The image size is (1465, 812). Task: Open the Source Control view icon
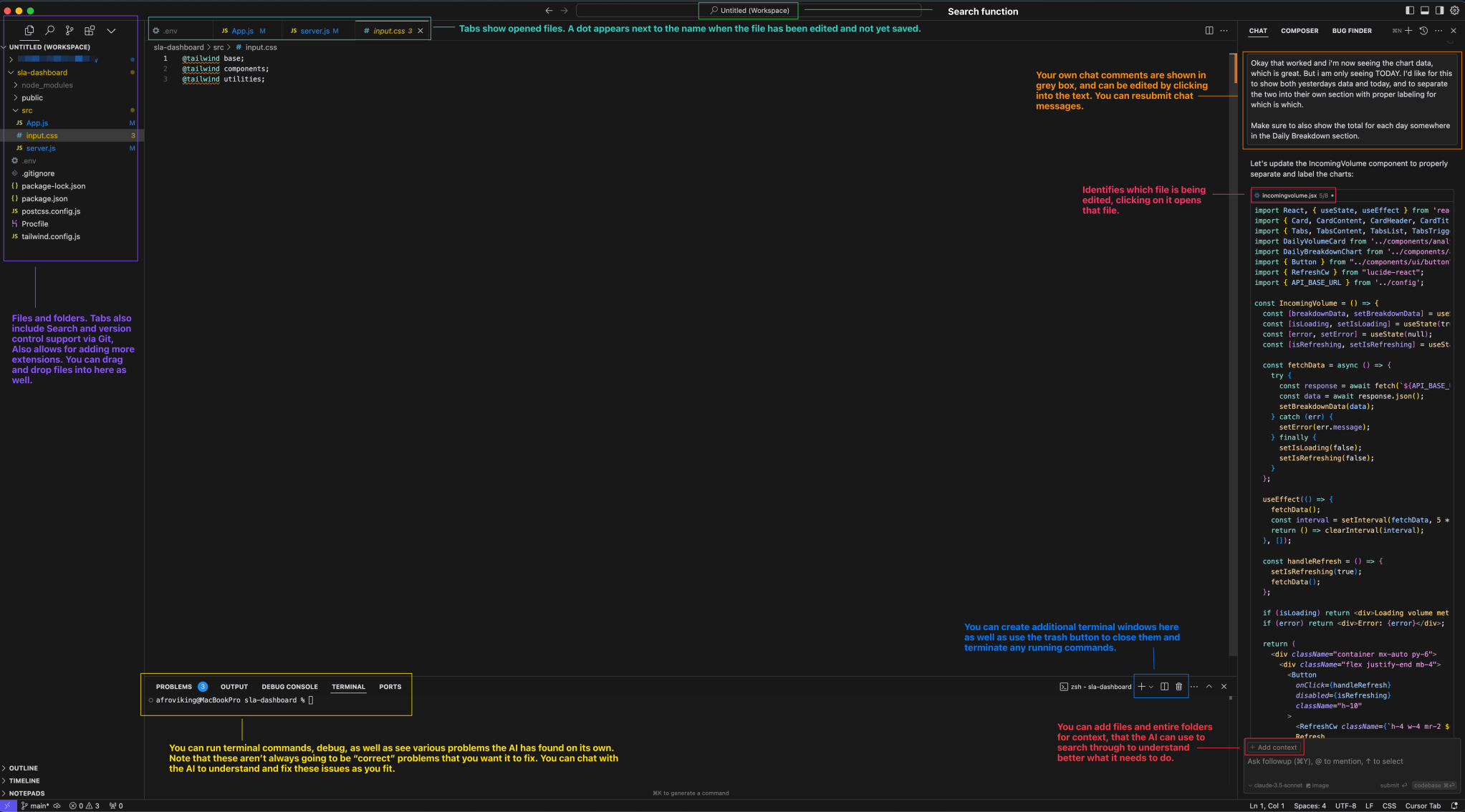click(x=69, y=31)
